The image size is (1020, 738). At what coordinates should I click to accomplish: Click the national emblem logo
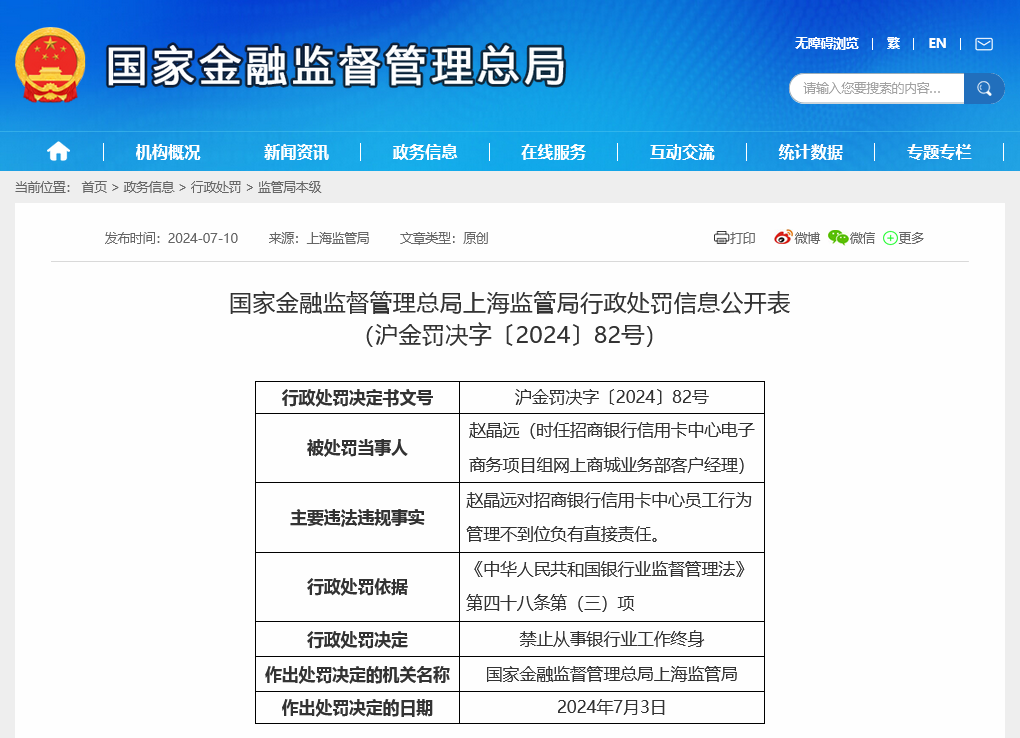[x=50, y=65]
